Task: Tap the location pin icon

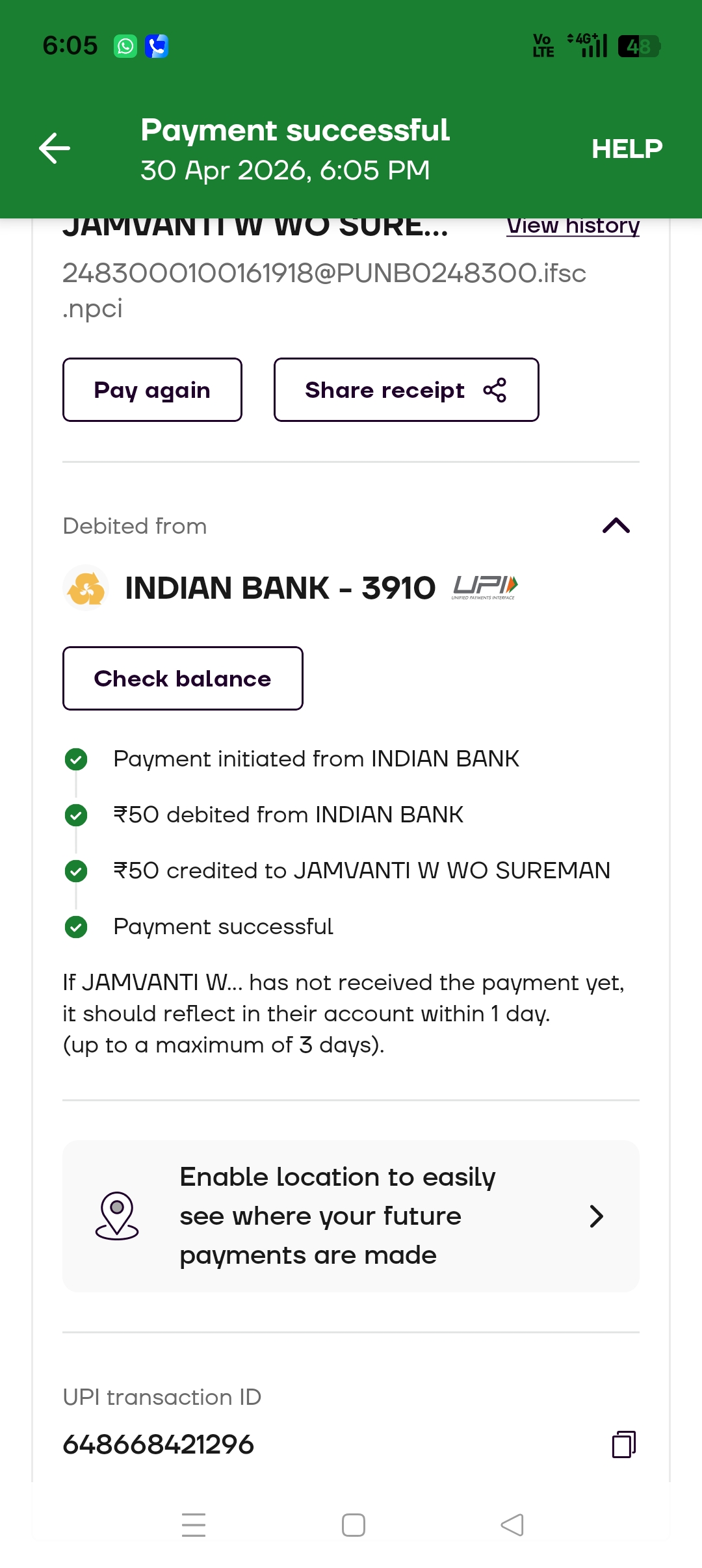Action: tap(117, 1216)
